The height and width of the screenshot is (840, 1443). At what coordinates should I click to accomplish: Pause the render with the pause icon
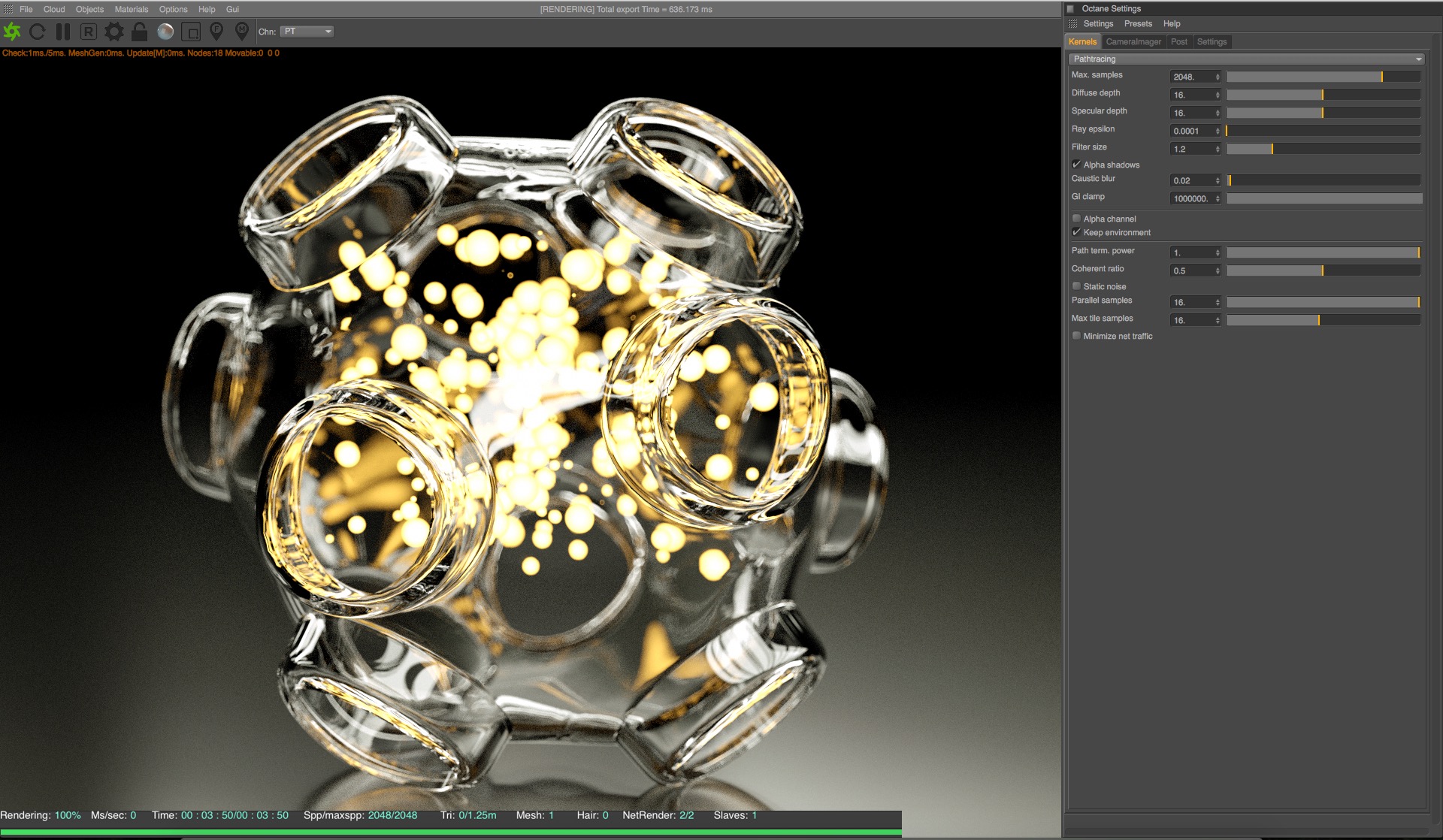[63, 32]
